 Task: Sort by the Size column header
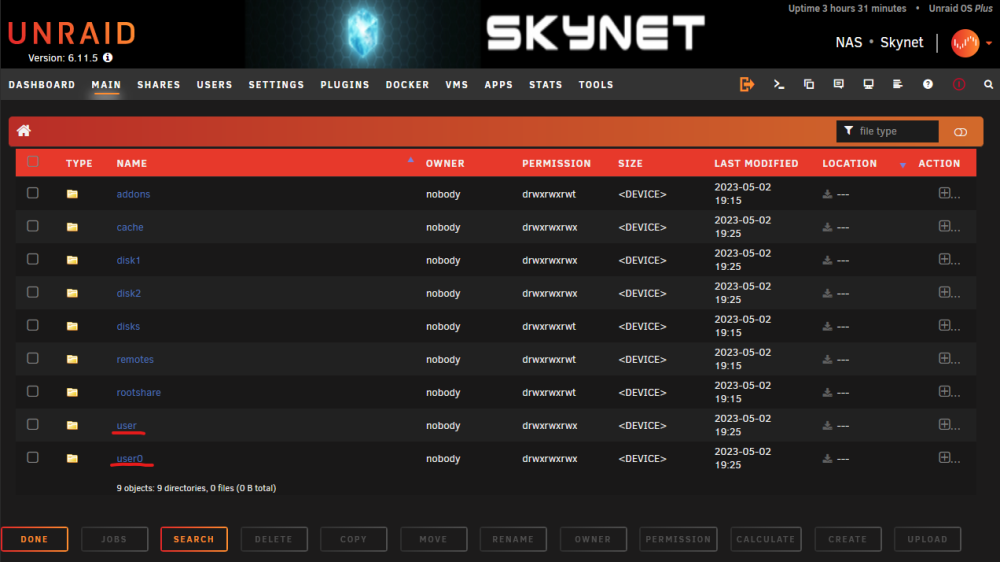coord(630,164)
